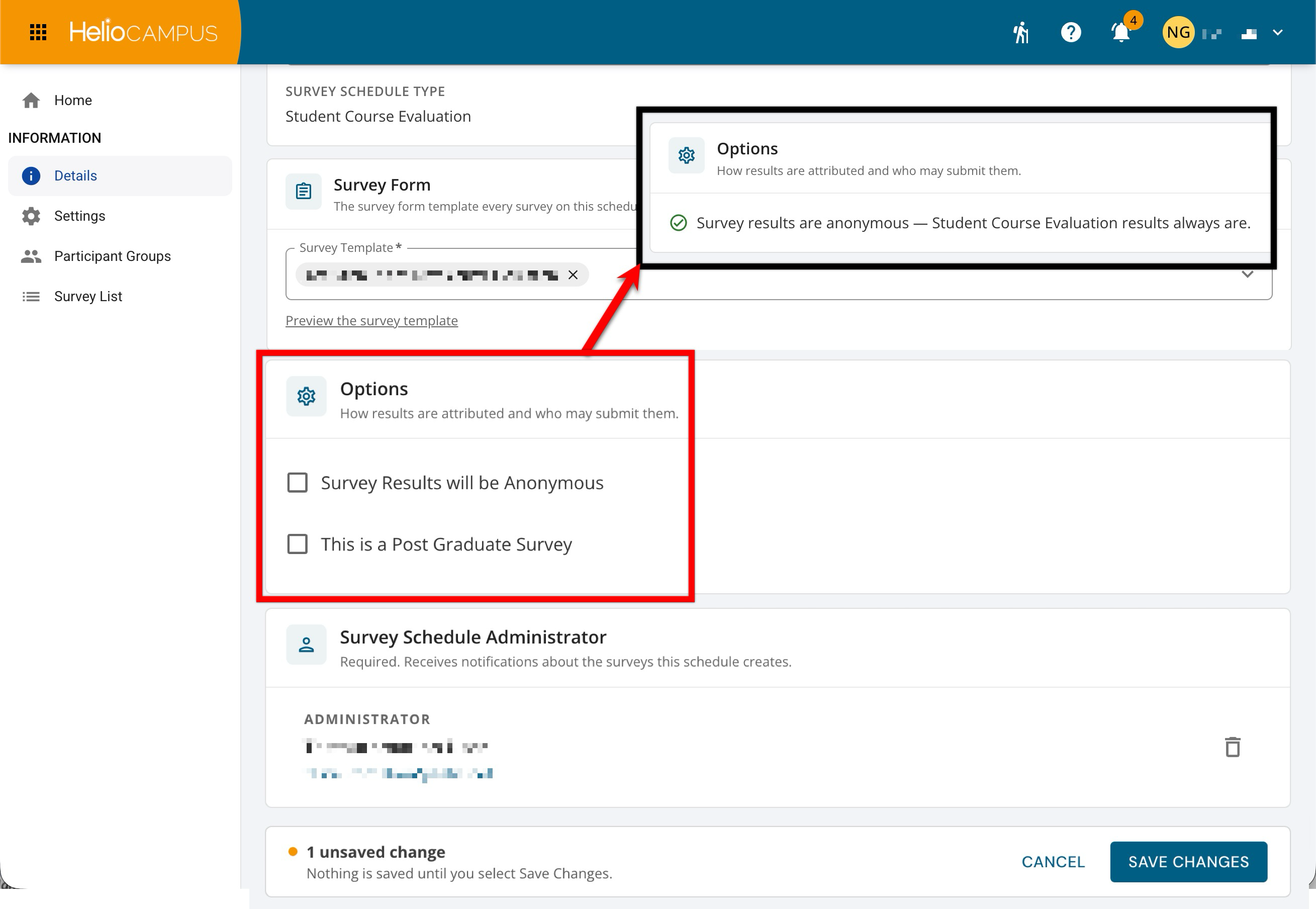The height and width of the screenshot is (909, 1316).
Task: Delete the administrator with trash icon
Action: [x=1232, y=747]
